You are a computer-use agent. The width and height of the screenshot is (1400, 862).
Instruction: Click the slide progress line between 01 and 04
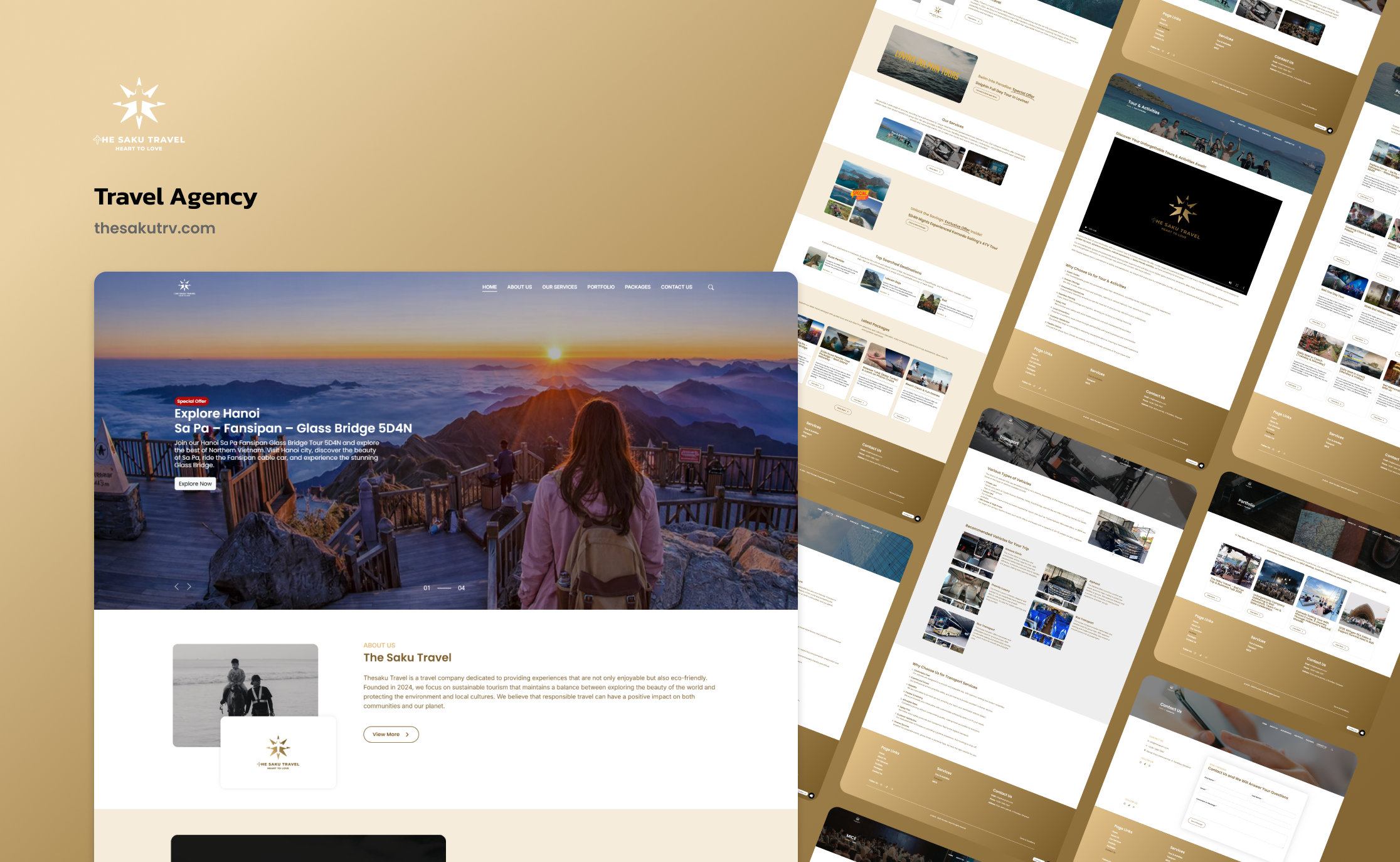coord(444,588)
